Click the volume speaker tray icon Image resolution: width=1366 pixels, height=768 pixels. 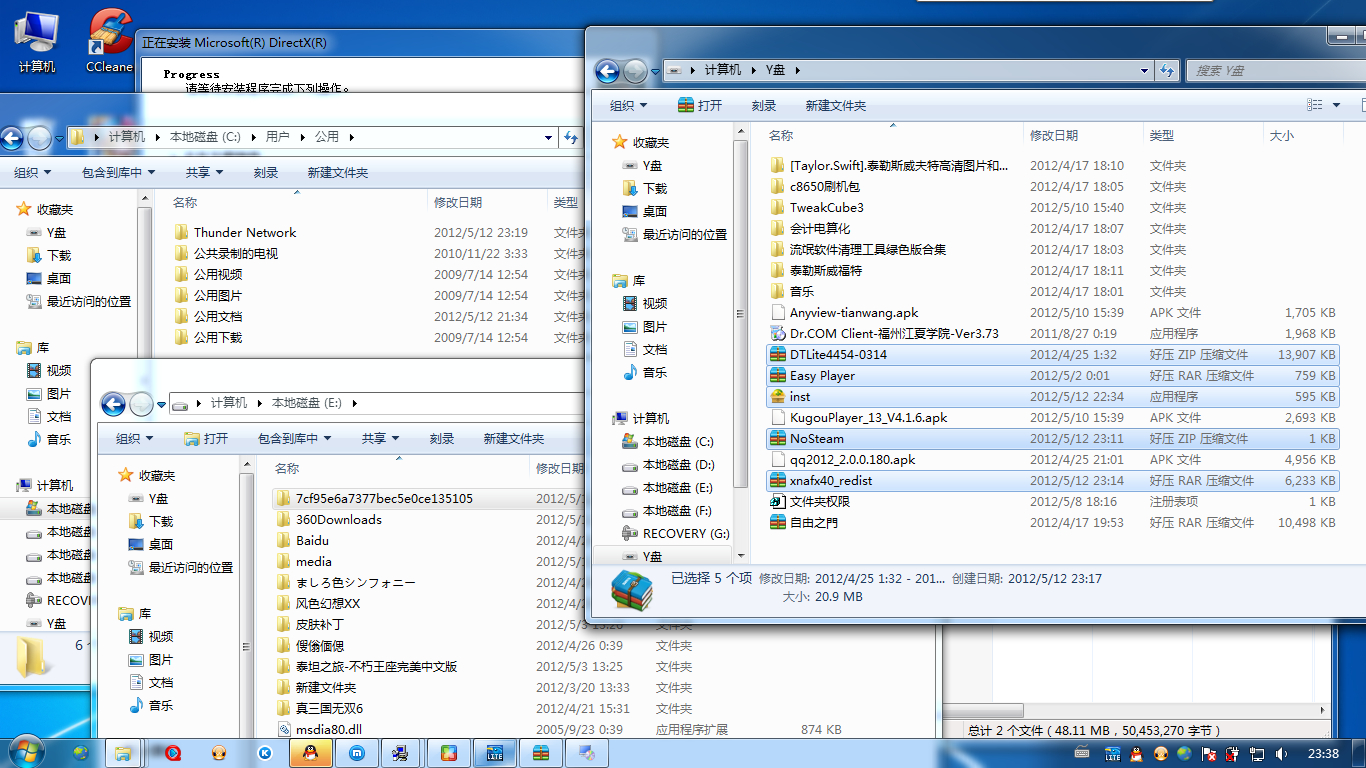click(1283, 753)
